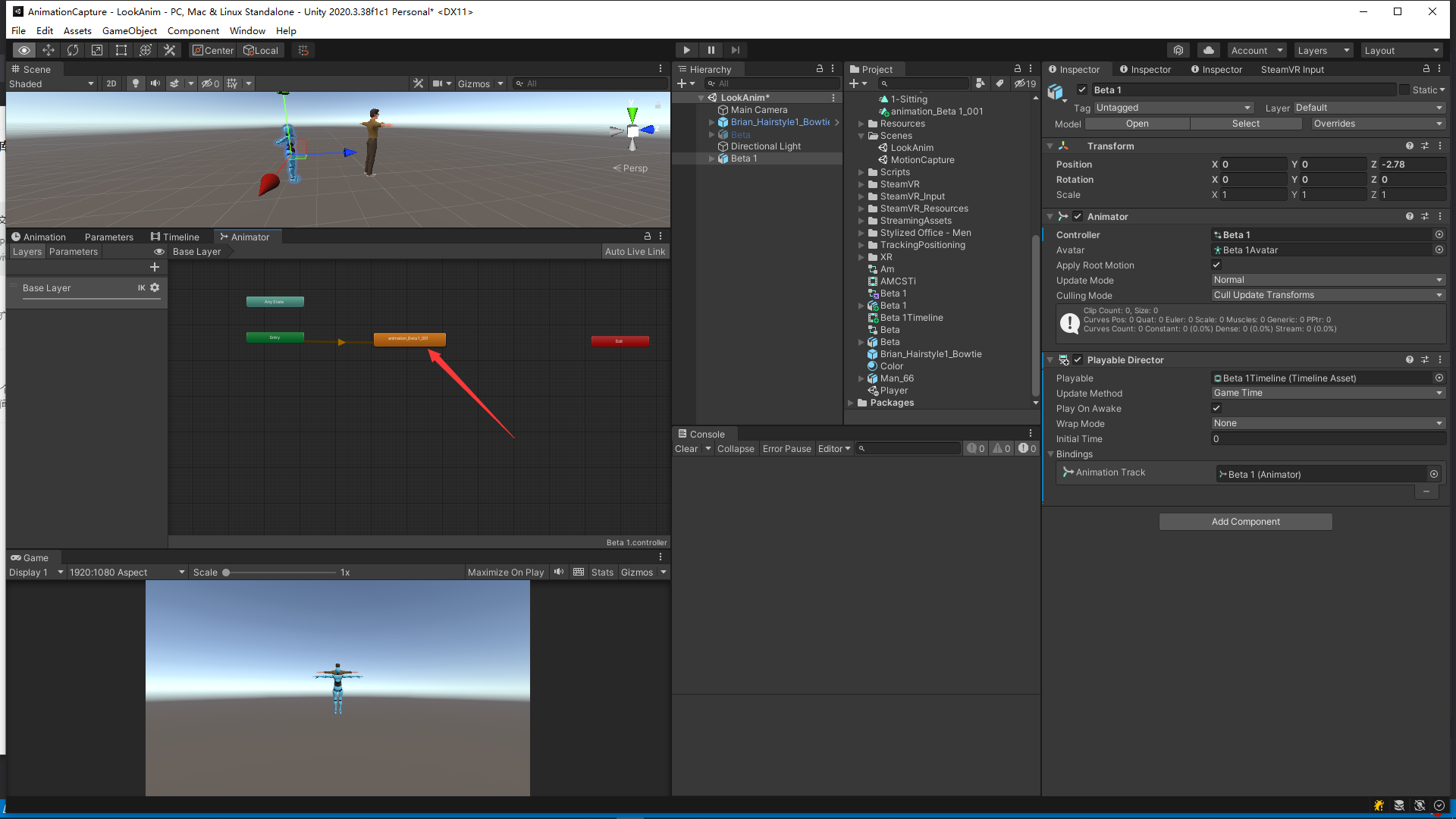Toggle Apply Root Motion checkbox
The image size is (1456, 819).
(x=1216, y=265)
